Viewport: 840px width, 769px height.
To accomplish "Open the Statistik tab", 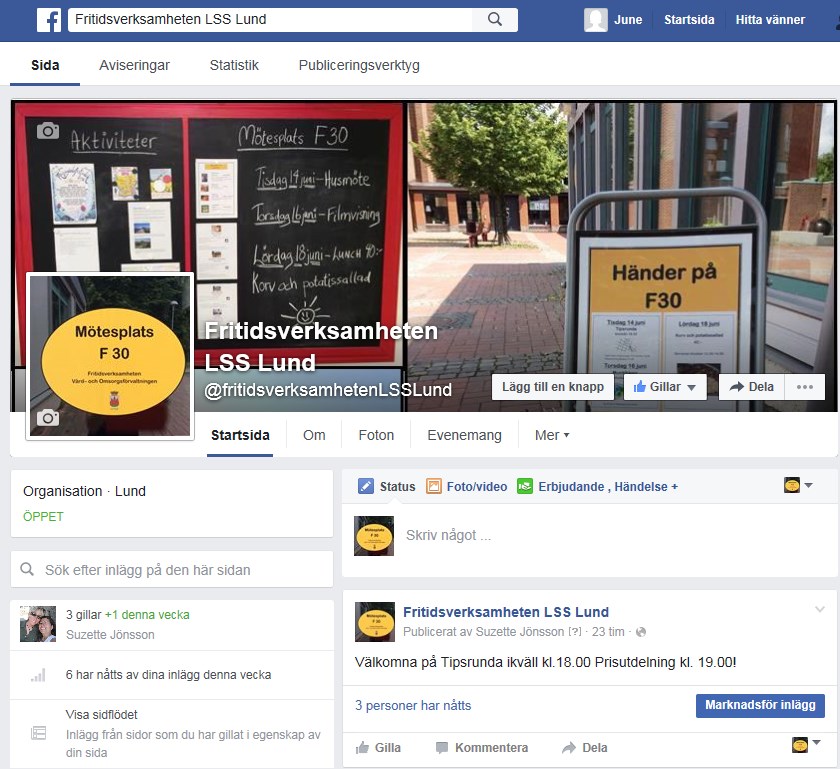I will [234, 65].
